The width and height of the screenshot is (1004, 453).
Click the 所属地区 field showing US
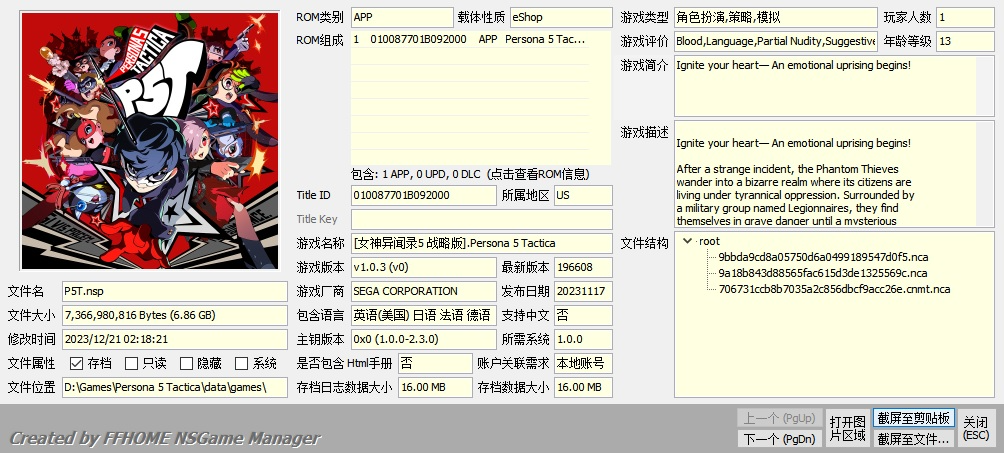click(x=583, y=195)
